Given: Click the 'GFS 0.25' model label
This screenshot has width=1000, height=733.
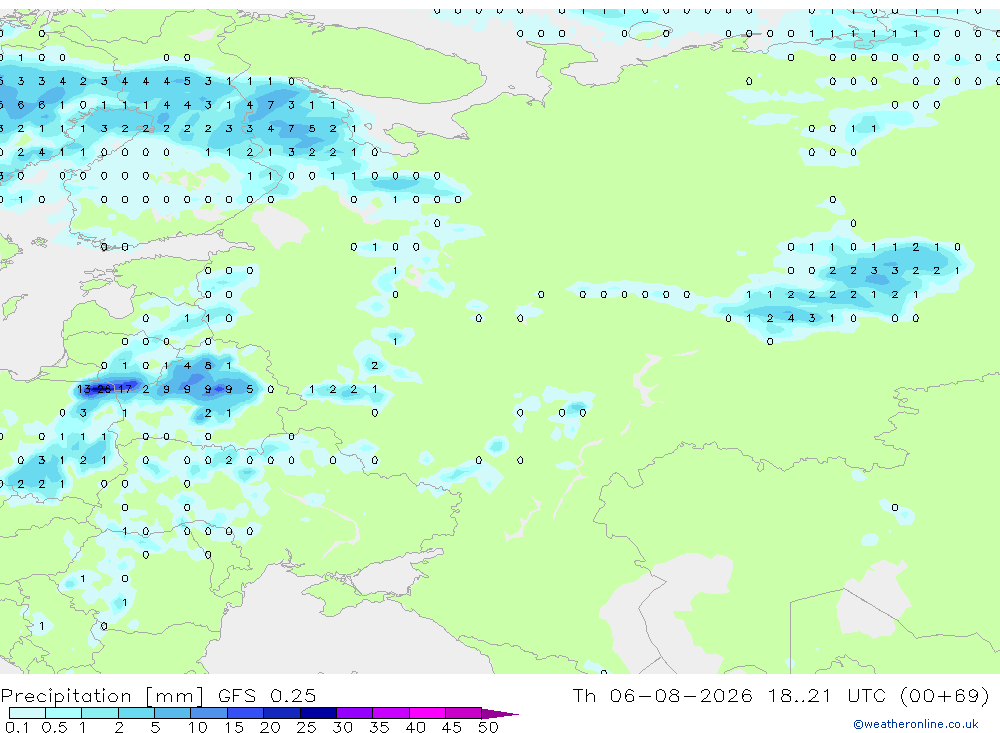Looking at the screenshot, I should pos(267,695).
